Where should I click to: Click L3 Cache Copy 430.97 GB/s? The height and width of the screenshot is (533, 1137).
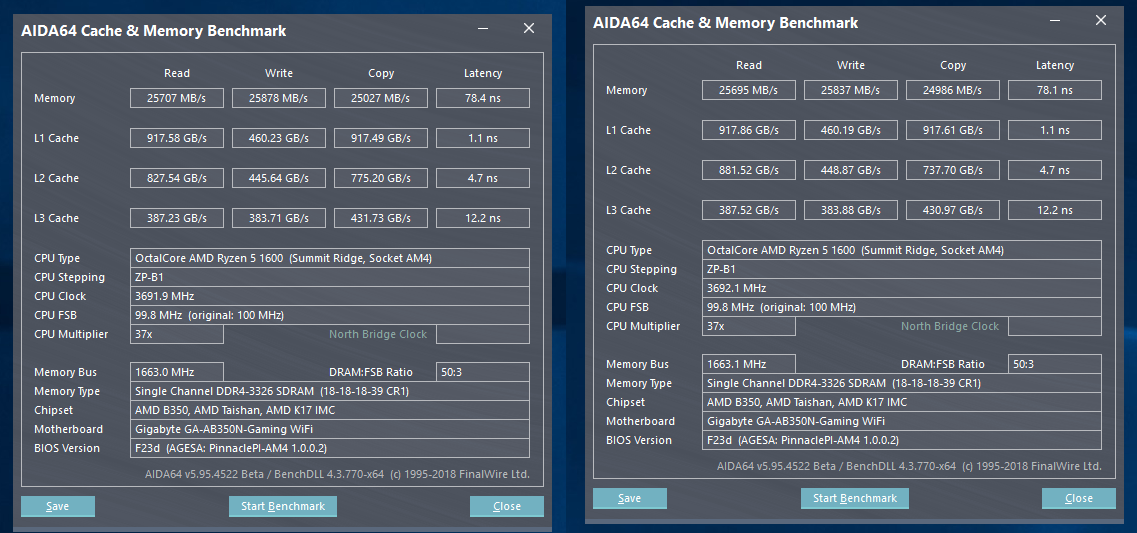953,210
